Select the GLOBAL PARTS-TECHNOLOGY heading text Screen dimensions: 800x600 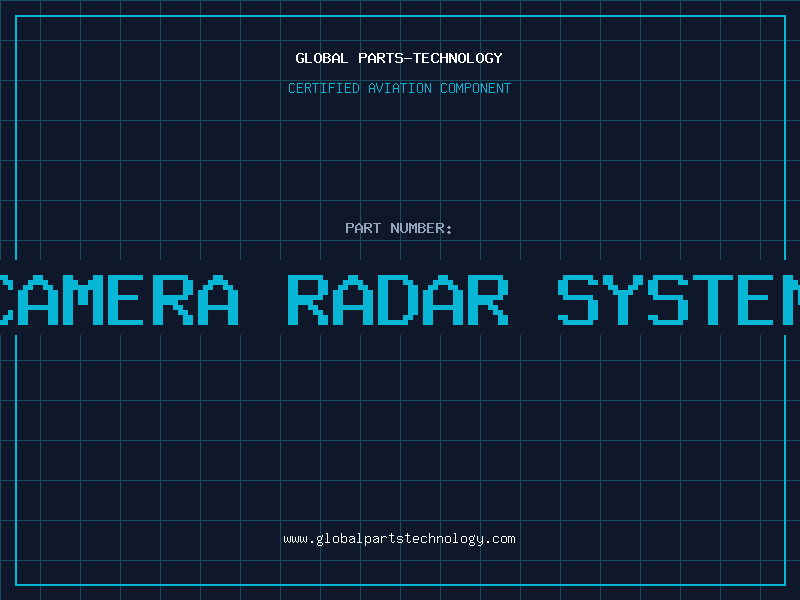399,58
